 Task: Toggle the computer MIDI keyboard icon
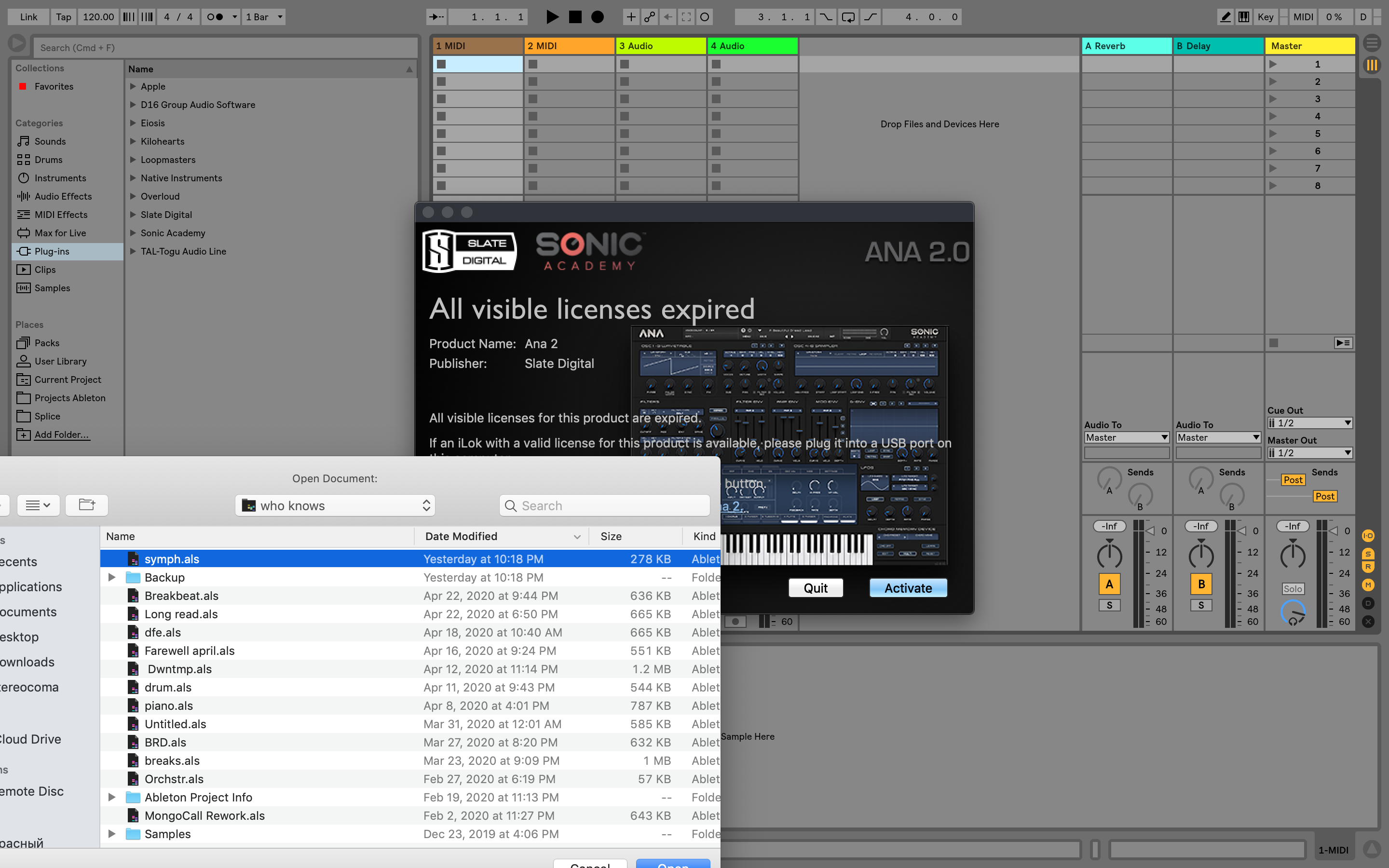(1243, 17)
